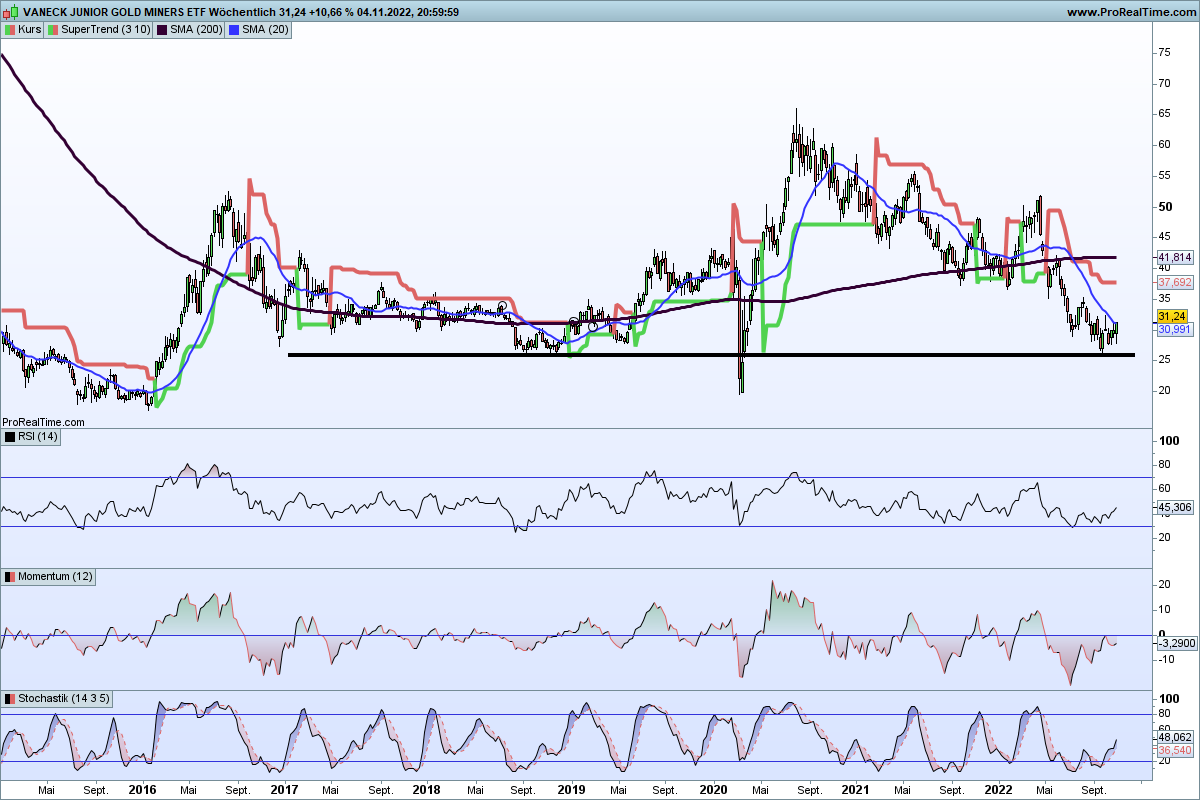Click the candlestick icon beside the chart title

[x=10, y=12]
